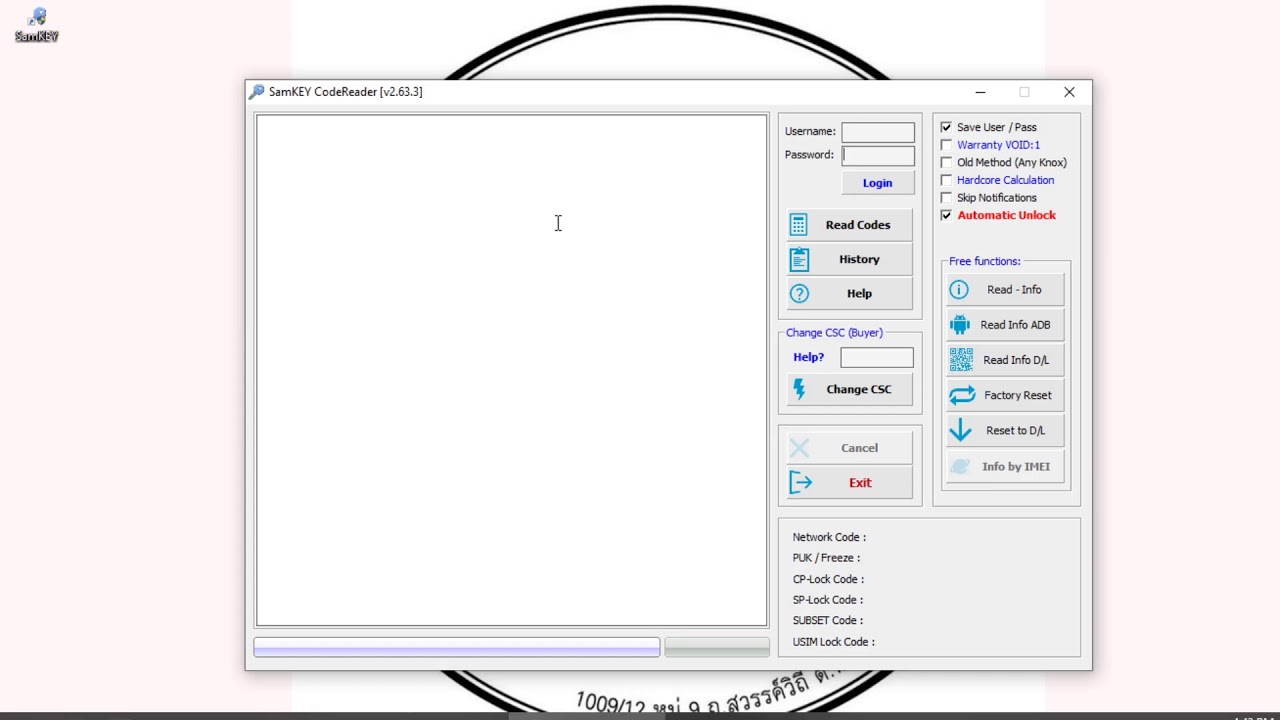Enable Warranty VOID:1 checkbox
The image size is (1280, 720).
click(x=946, y=145)
